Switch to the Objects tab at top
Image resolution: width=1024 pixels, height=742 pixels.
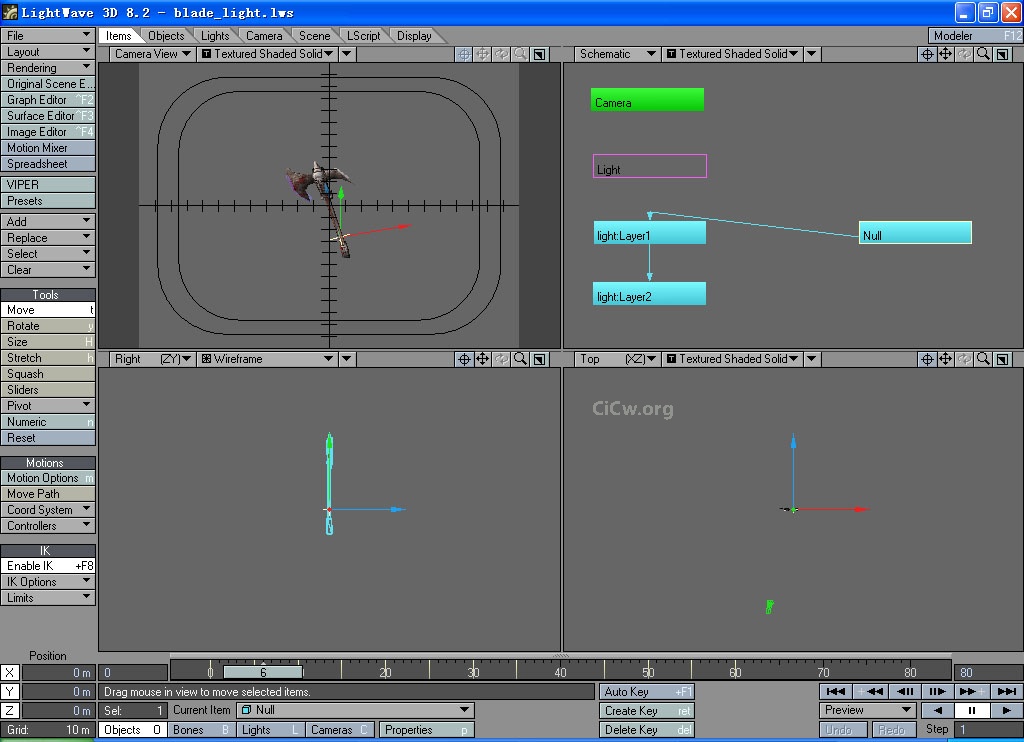[166, 36]
